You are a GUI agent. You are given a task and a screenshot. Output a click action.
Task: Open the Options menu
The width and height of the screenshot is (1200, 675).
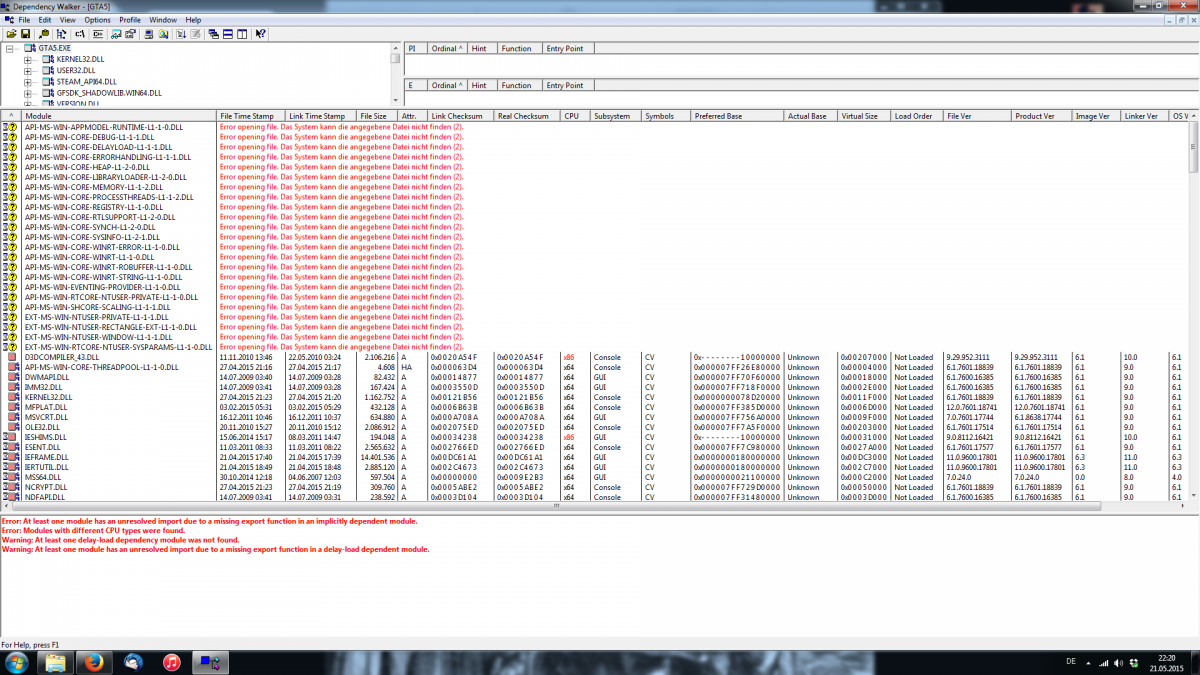point(97,20)
